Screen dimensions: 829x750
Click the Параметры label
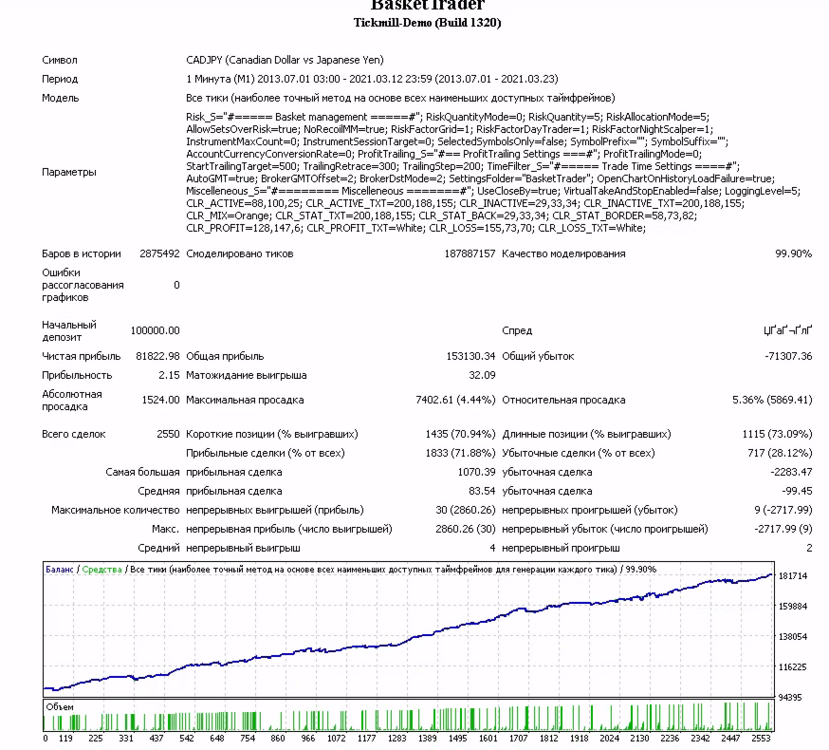[x=69, y=172]
